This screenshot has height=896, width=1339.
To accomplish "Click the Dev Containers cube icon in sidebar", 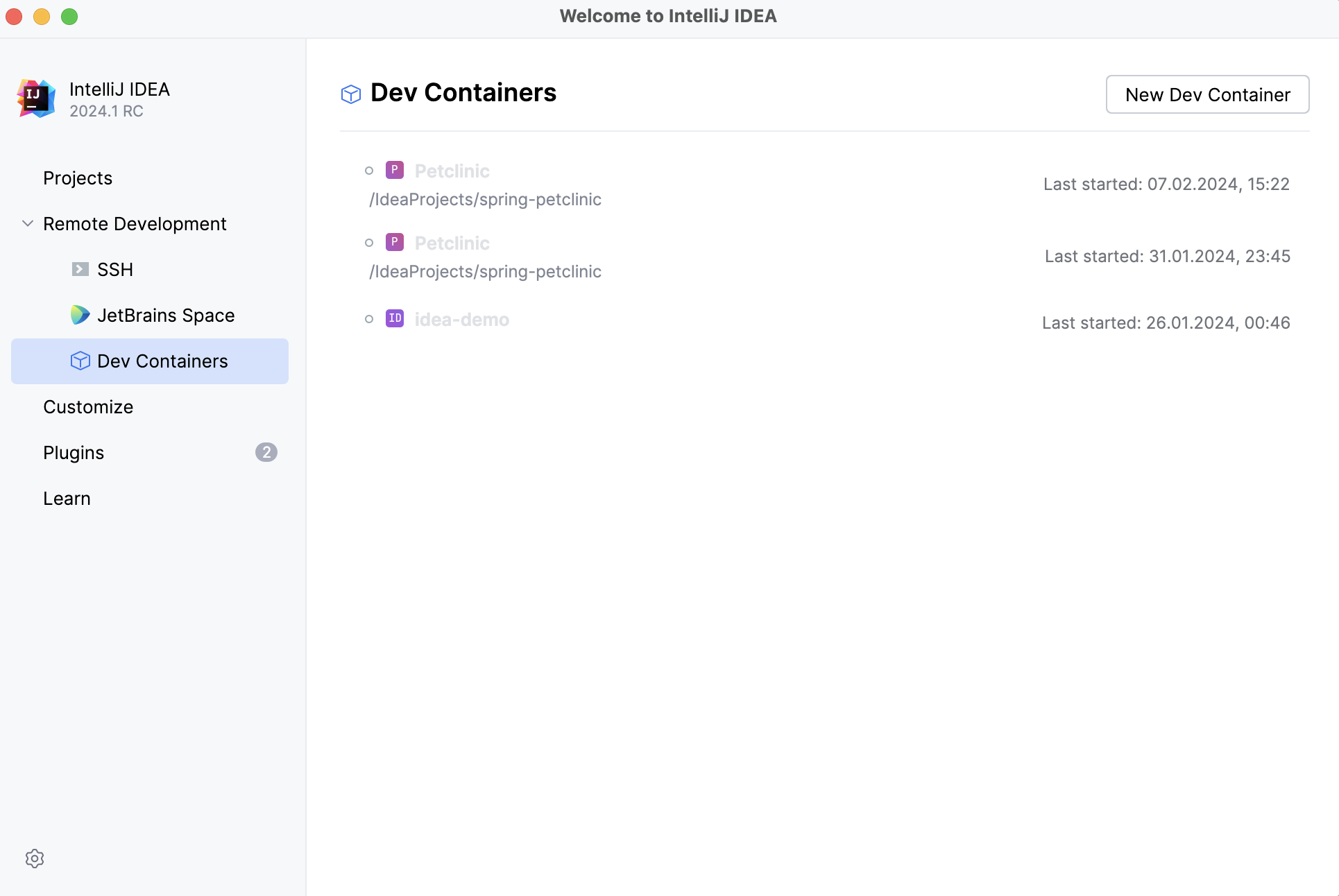I will (x=80, y=361).
